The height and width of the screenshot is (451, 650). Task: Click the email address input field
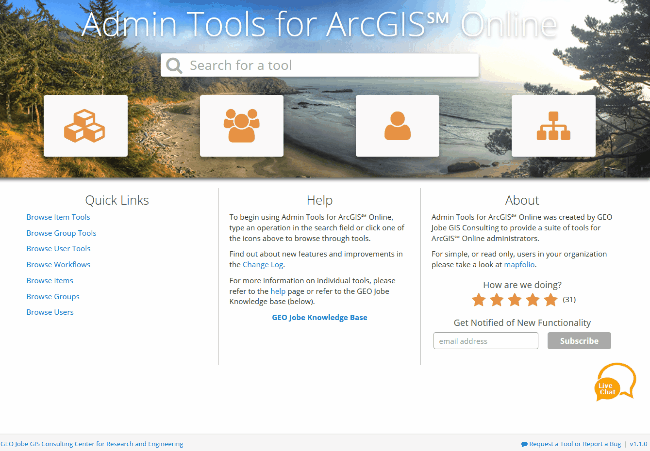[487, 341]
